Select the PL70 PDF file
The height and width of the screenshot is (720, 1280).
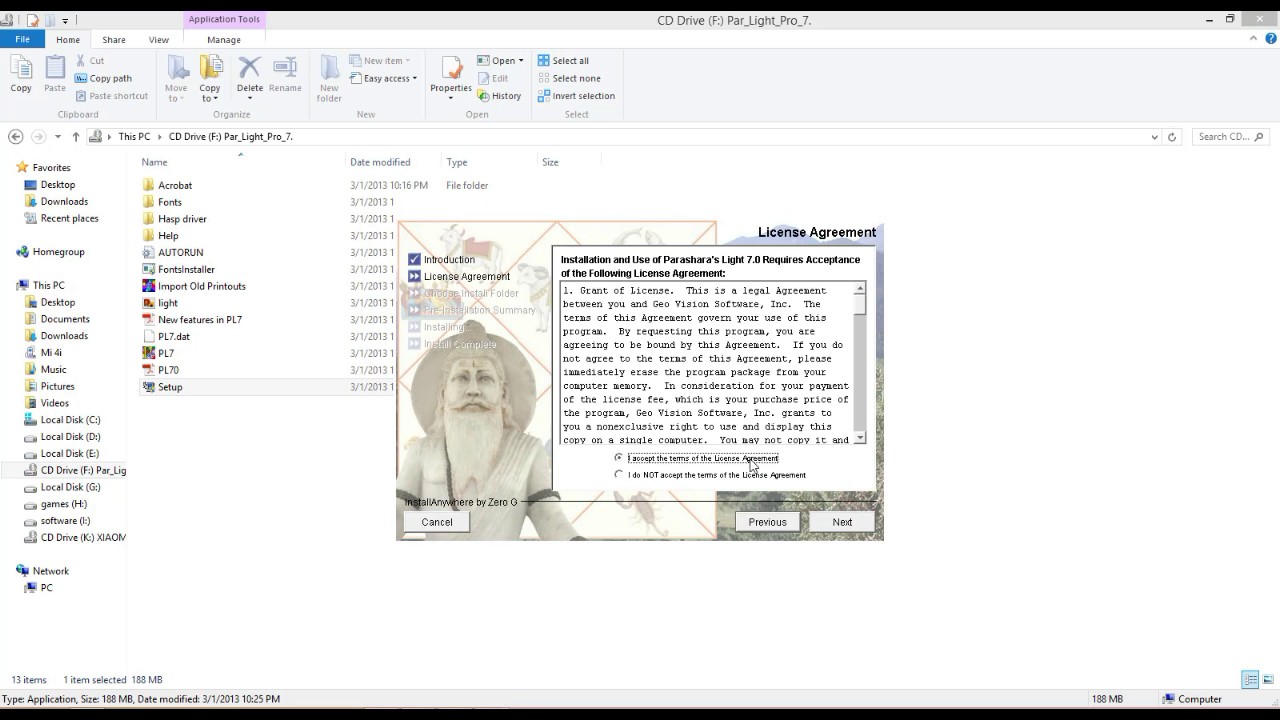(168, 370)
